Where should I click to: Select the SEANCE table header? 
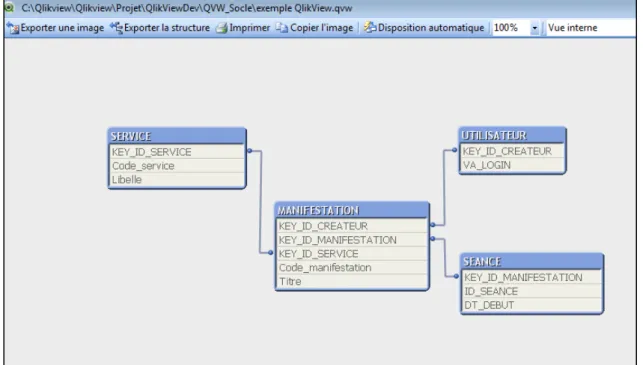(x=532, y=262)
